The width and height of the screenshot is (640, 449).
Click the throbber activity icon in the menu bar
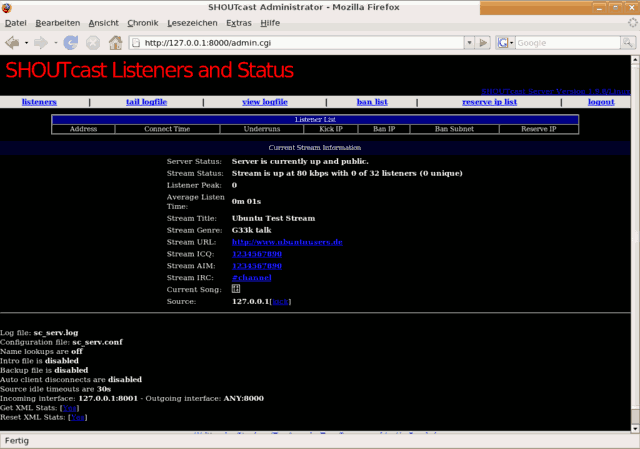click(x=633, y=23)
